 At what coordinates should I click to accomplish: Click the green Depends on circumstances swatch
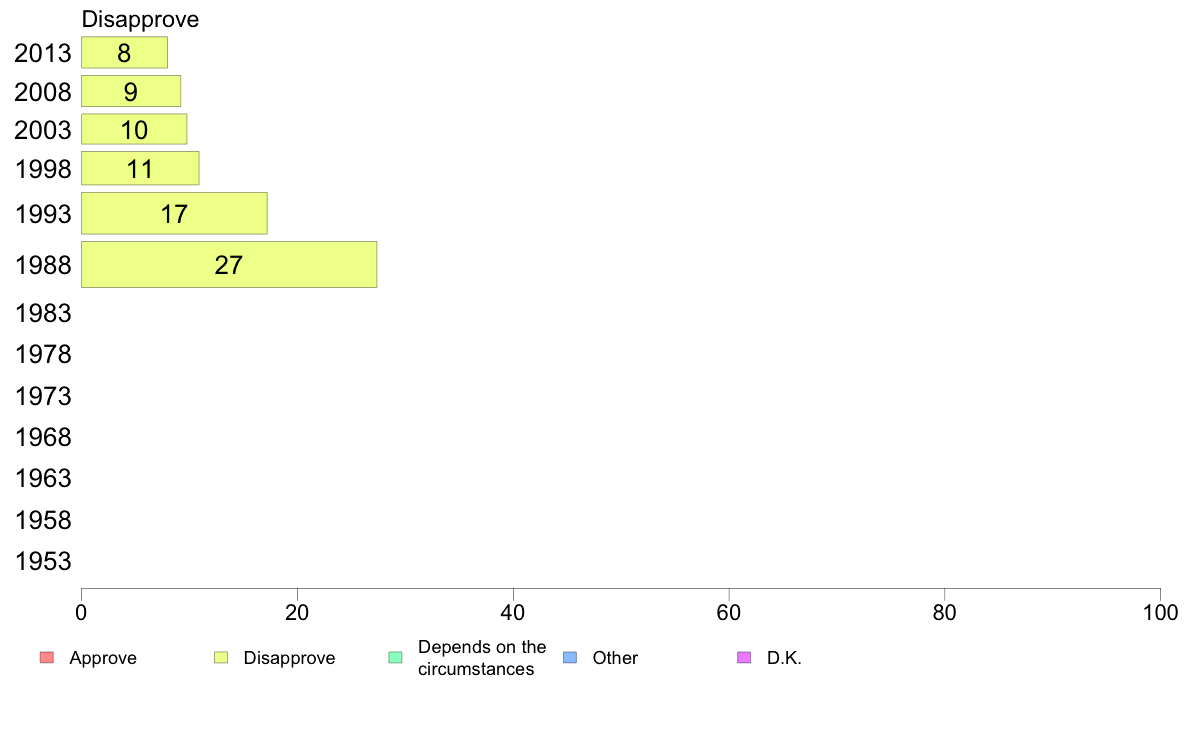click(x=395, y=657)
